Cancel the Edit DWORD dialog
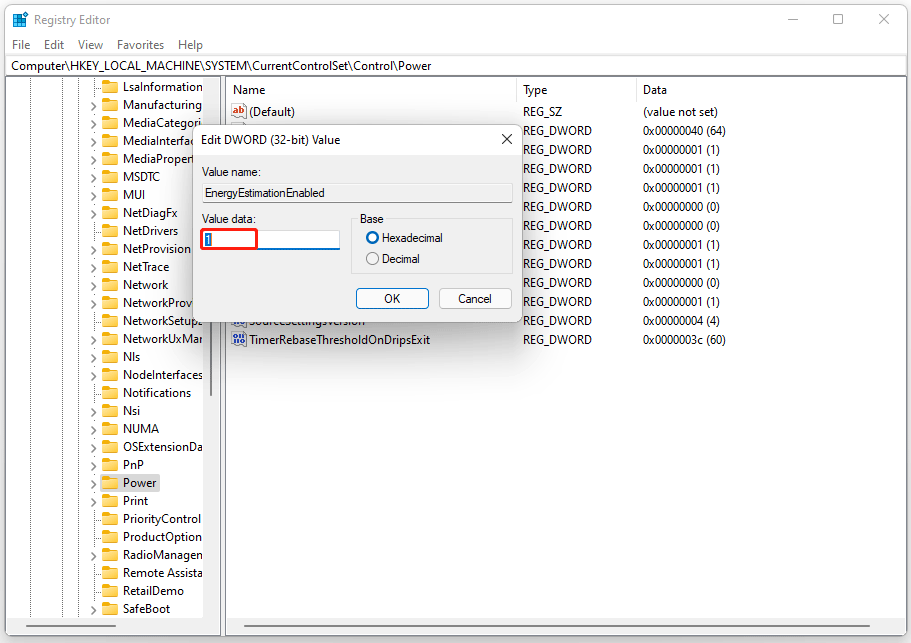The height and width of the screenshot is (643, 911). [474, 299]
